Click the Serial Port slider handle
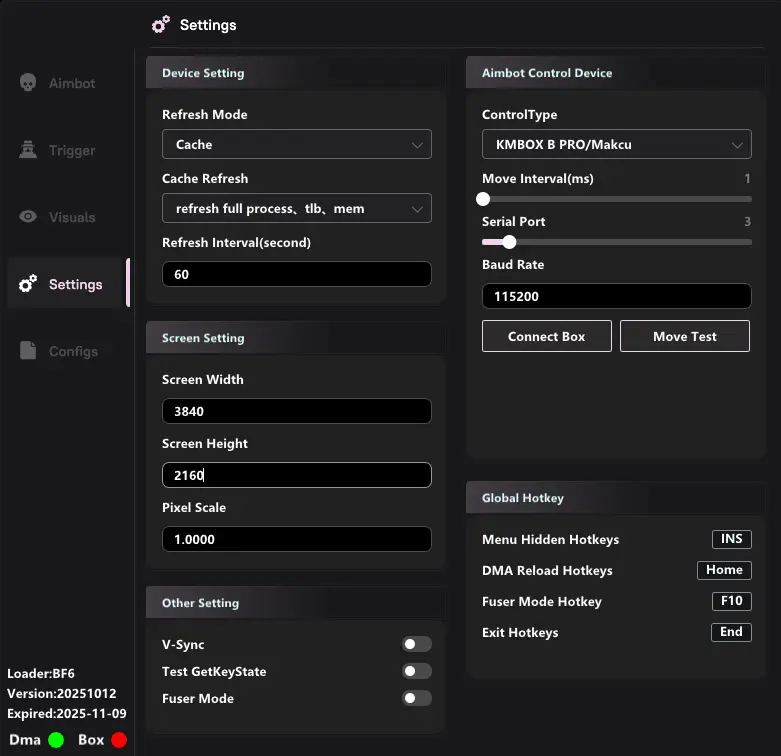 tap(509, 241)
